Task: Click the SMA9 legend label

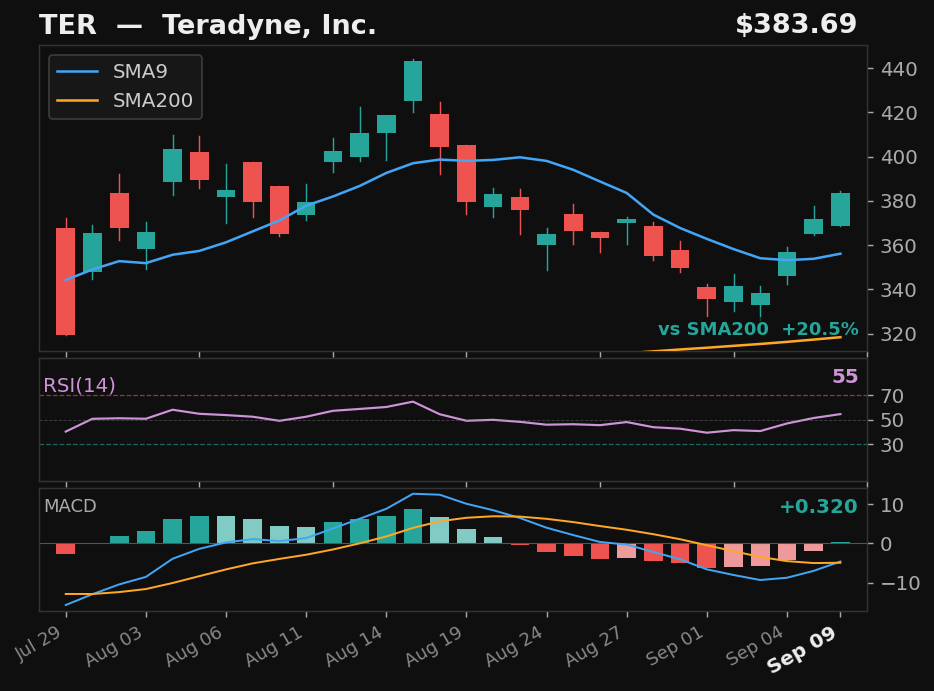Action: click(140, 71)
